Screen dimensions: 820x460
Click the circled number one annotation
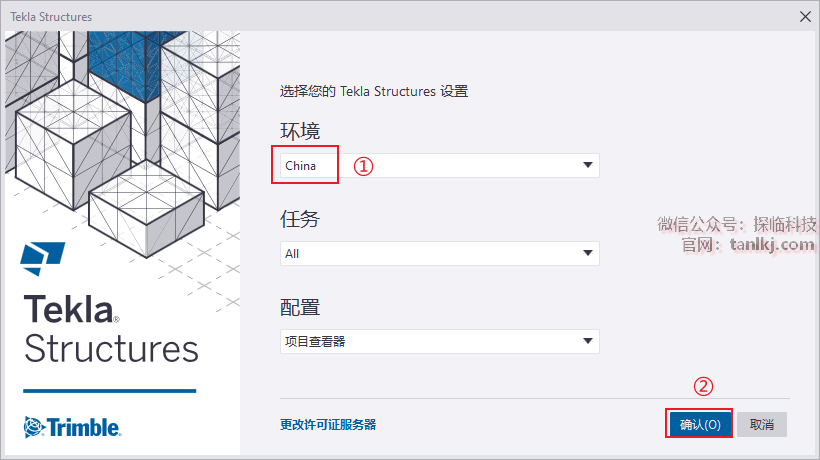click(364, 166)
